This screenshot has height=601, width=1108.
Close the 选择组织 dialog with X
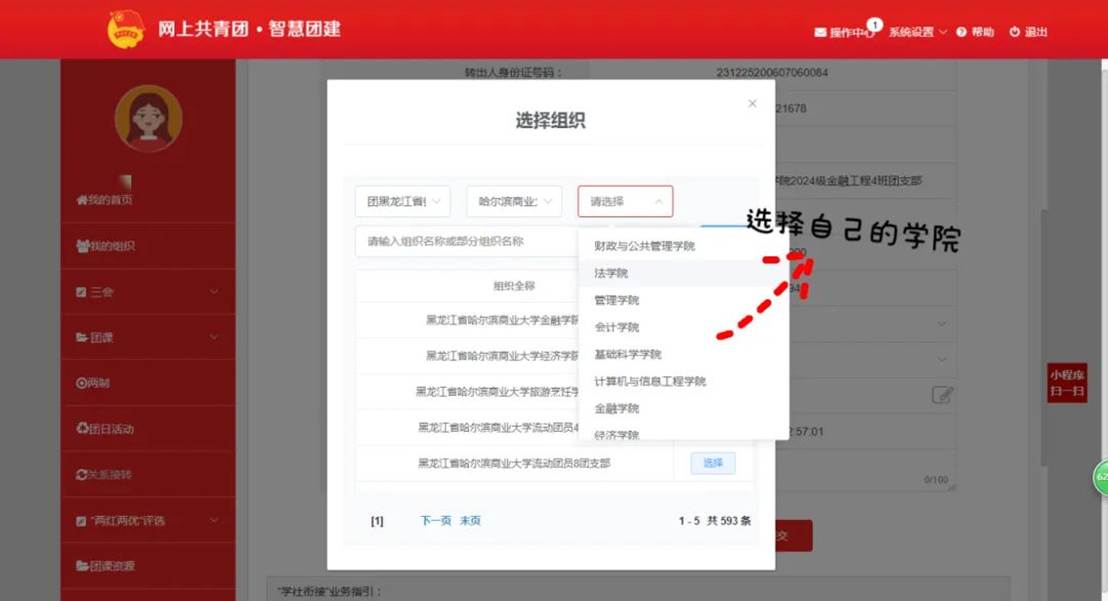tap(753, 103)
